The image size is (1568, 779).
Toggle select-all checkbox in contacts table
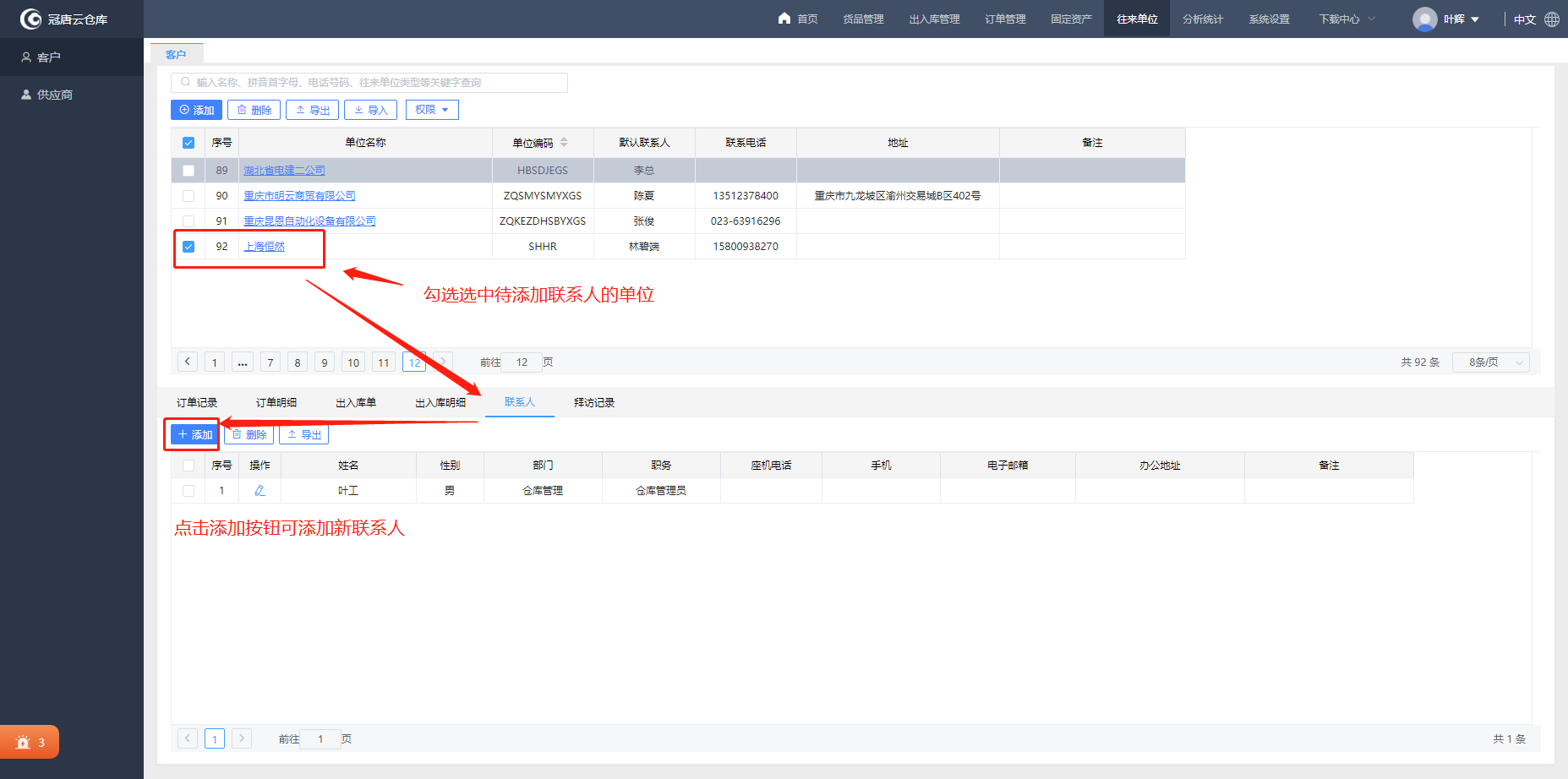188,466
